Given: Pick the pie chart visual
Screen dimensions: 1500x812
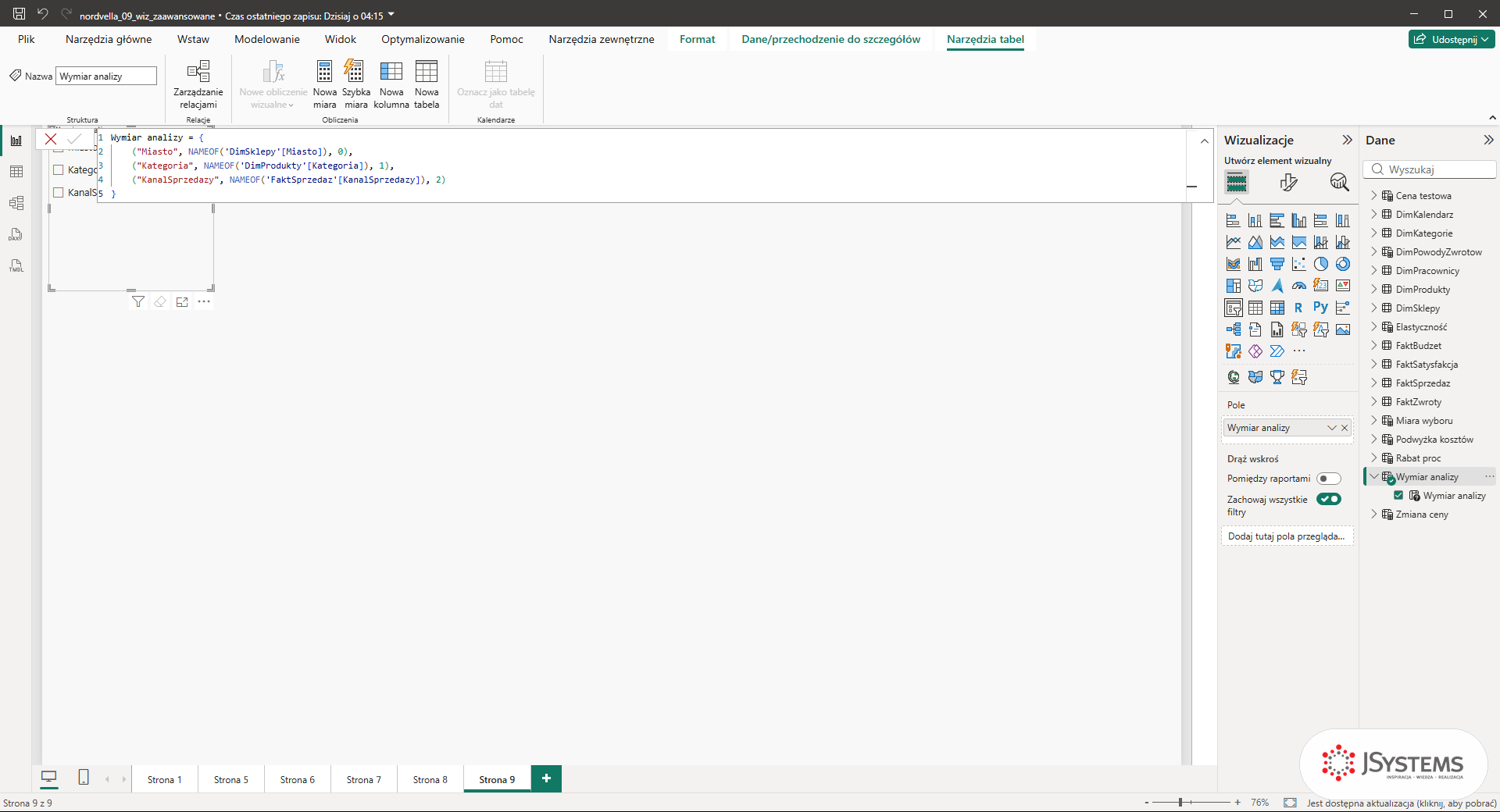Looking at the screenshot, I should (1320, 264).
